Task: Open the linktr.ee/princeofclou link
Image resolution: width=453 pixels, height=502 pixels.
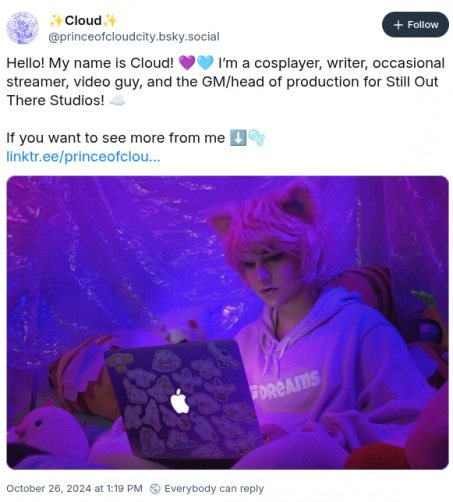Action: [83, 156]
